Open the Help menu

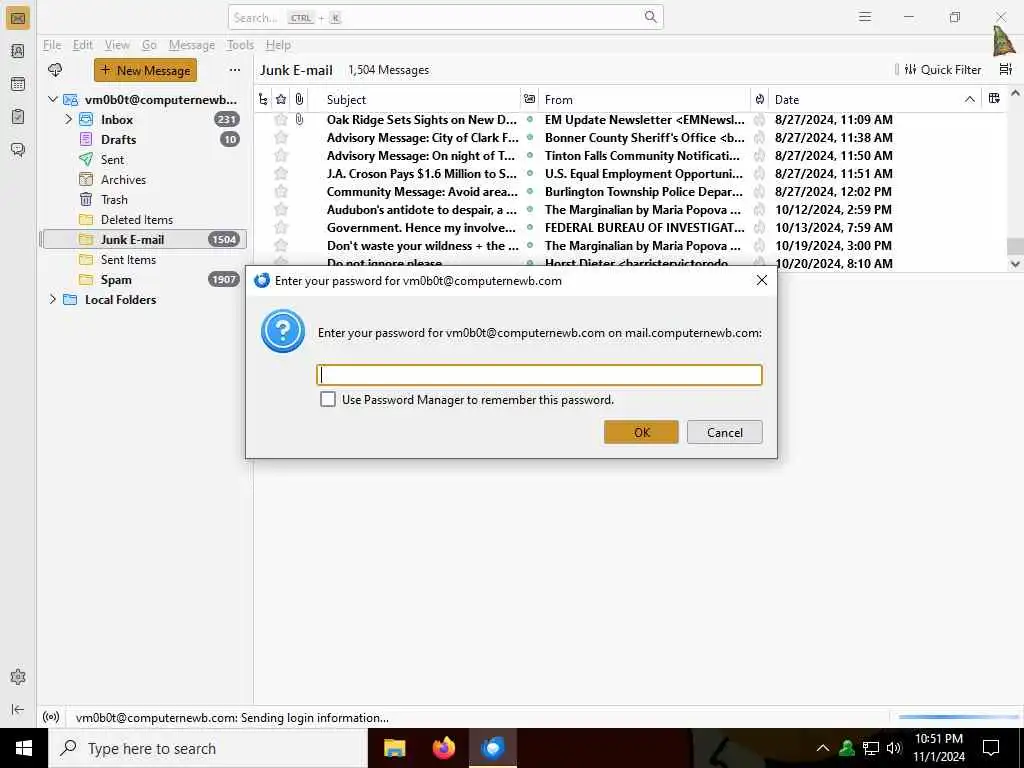(x=278, y=45)
